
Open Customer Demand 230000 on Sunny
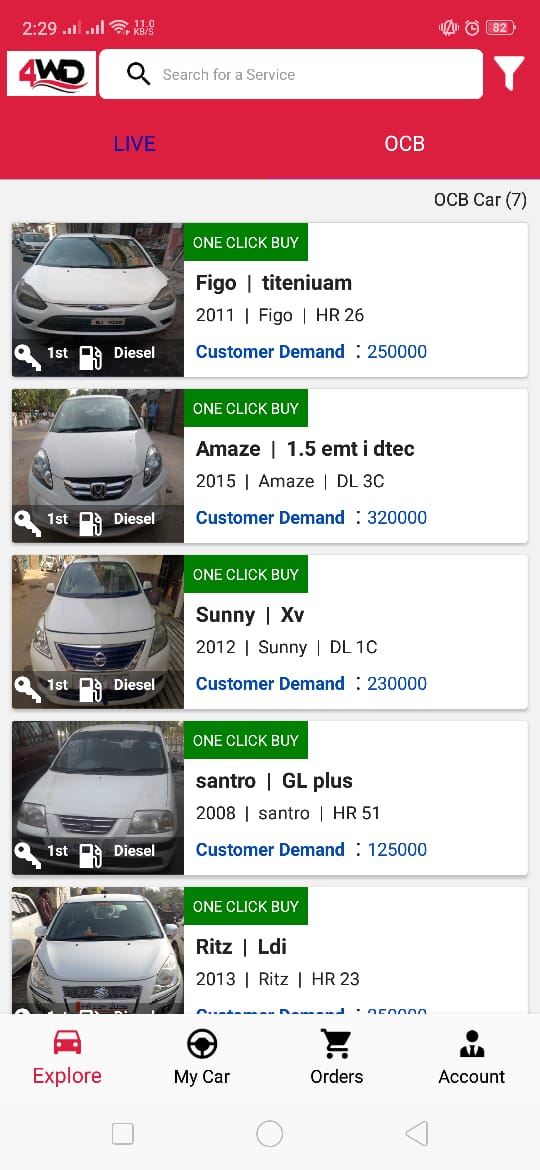311,683
